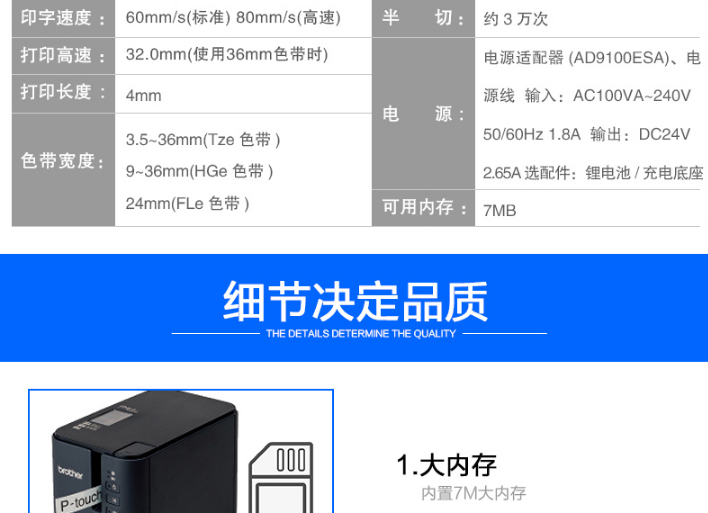
Task: Select the 3.5~36mm Tze tape line
Action: (x=203, y=140)
